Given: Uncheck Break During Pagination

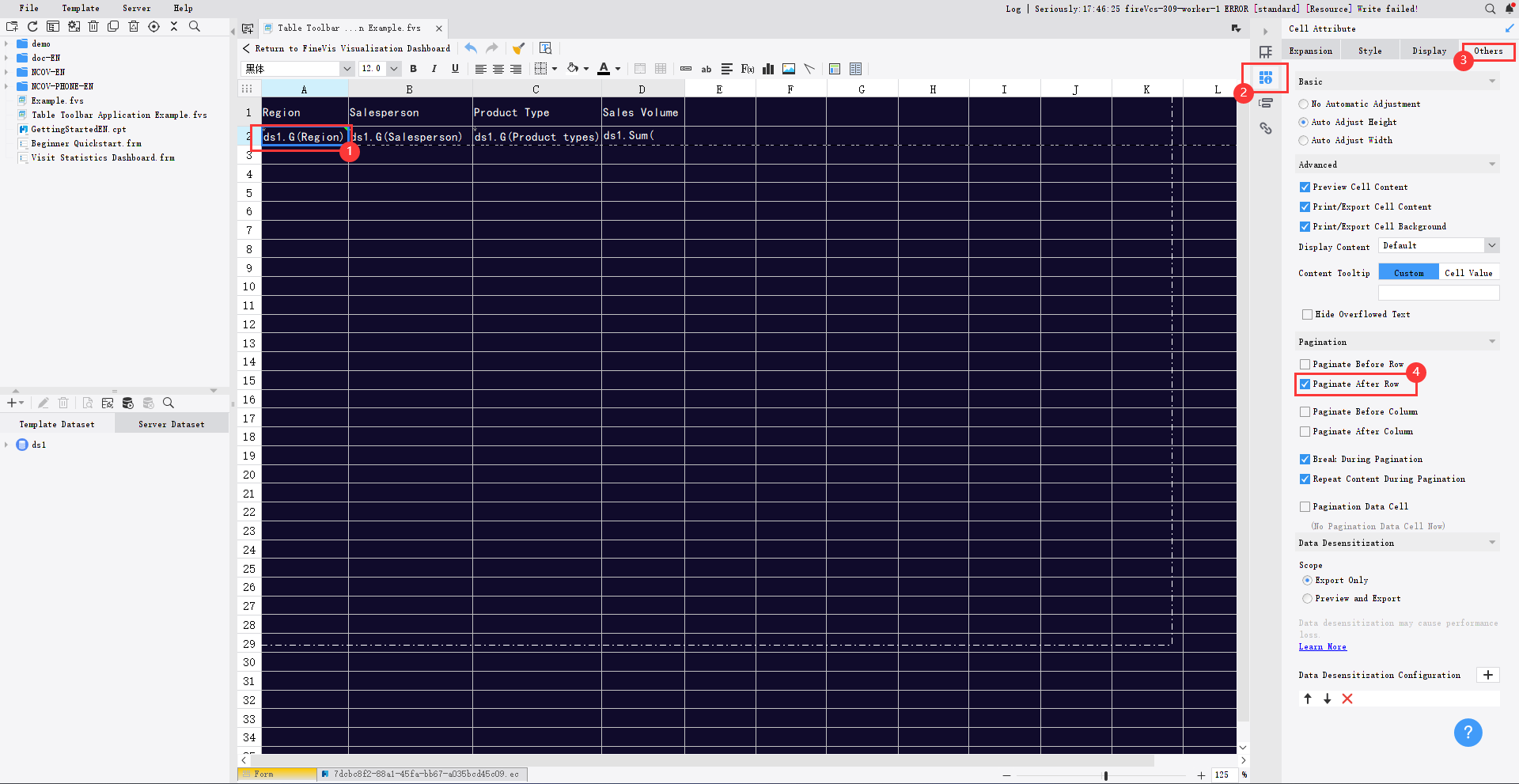Looking at the screenshot, I should coord(1305,459).
